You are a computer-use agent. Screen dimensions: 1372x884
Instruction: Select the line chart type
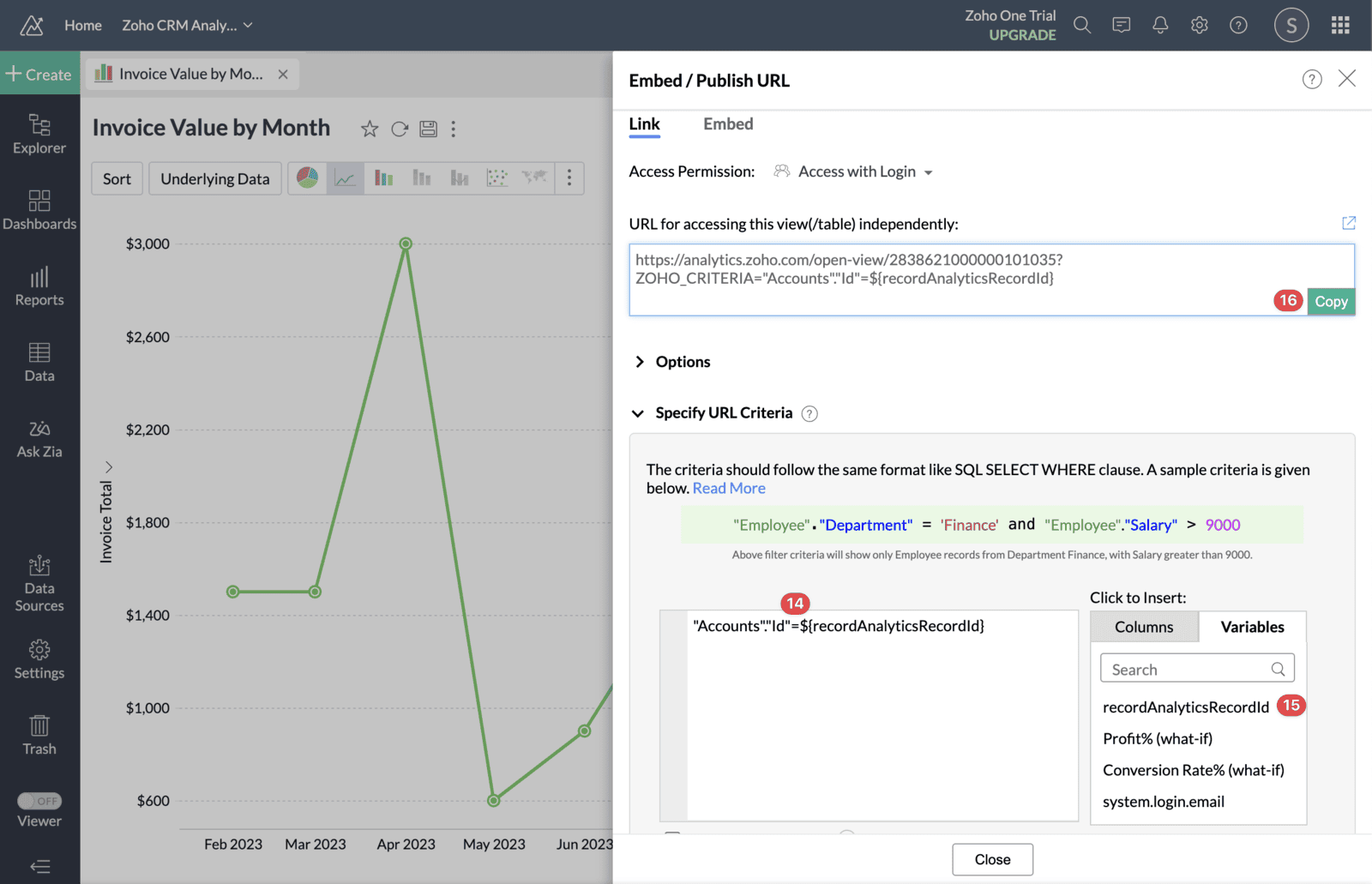(x=345, y=178)
